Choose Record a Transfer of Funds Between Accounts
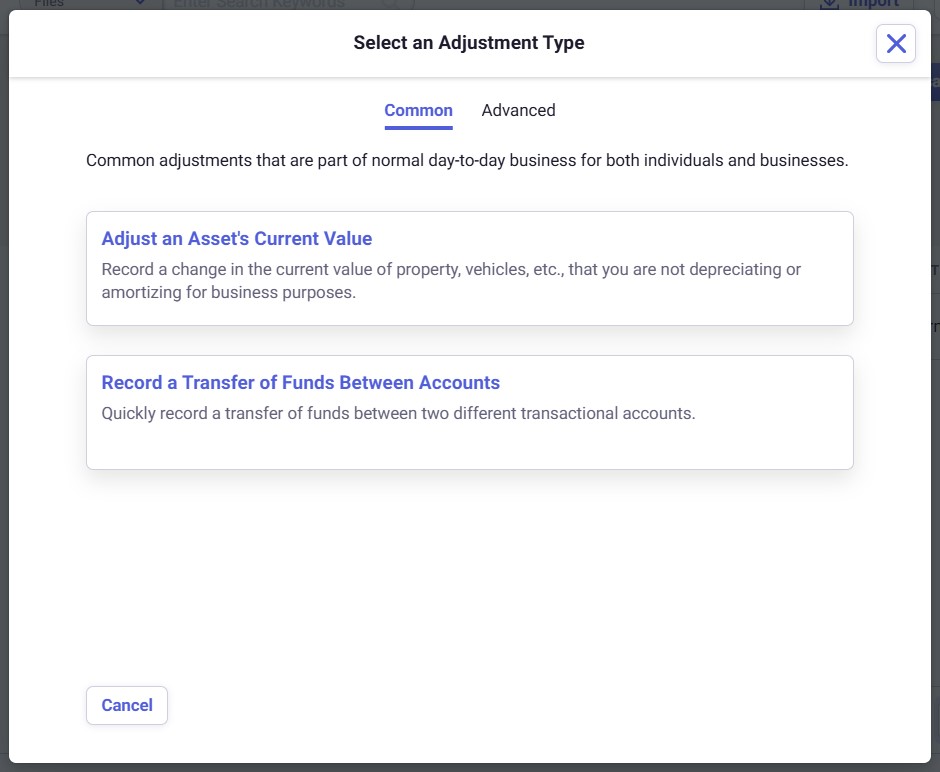Image resolution: width=940 pixels, height=772 pixels. pos(300,383)
